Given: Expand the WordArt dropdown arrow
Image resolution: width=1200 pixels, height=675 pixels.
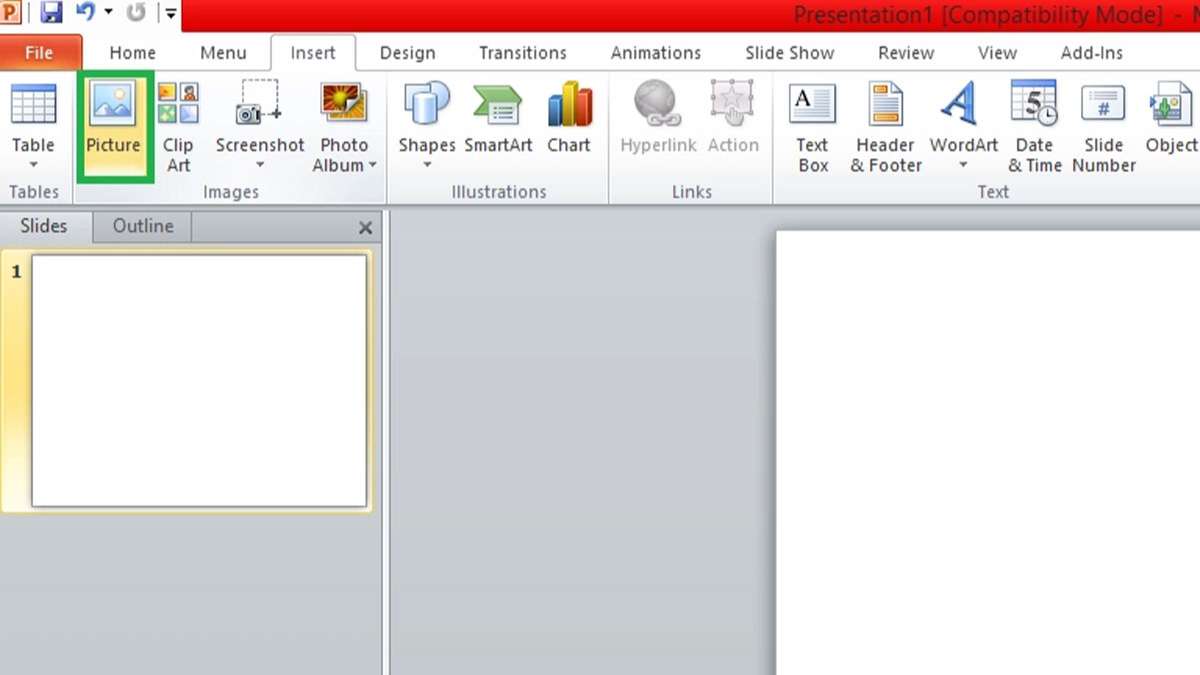Looking at the screenshot, I should 964,166.
